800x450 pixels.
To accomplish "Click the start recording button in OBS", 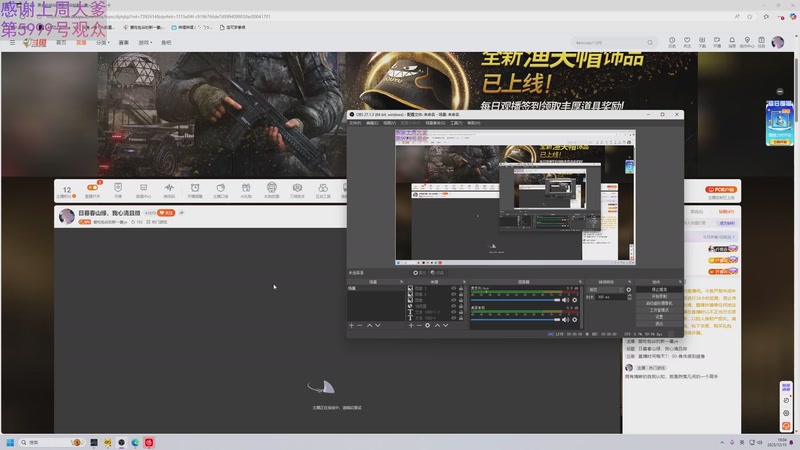I will pyautogui.click(x=659, y=296).
